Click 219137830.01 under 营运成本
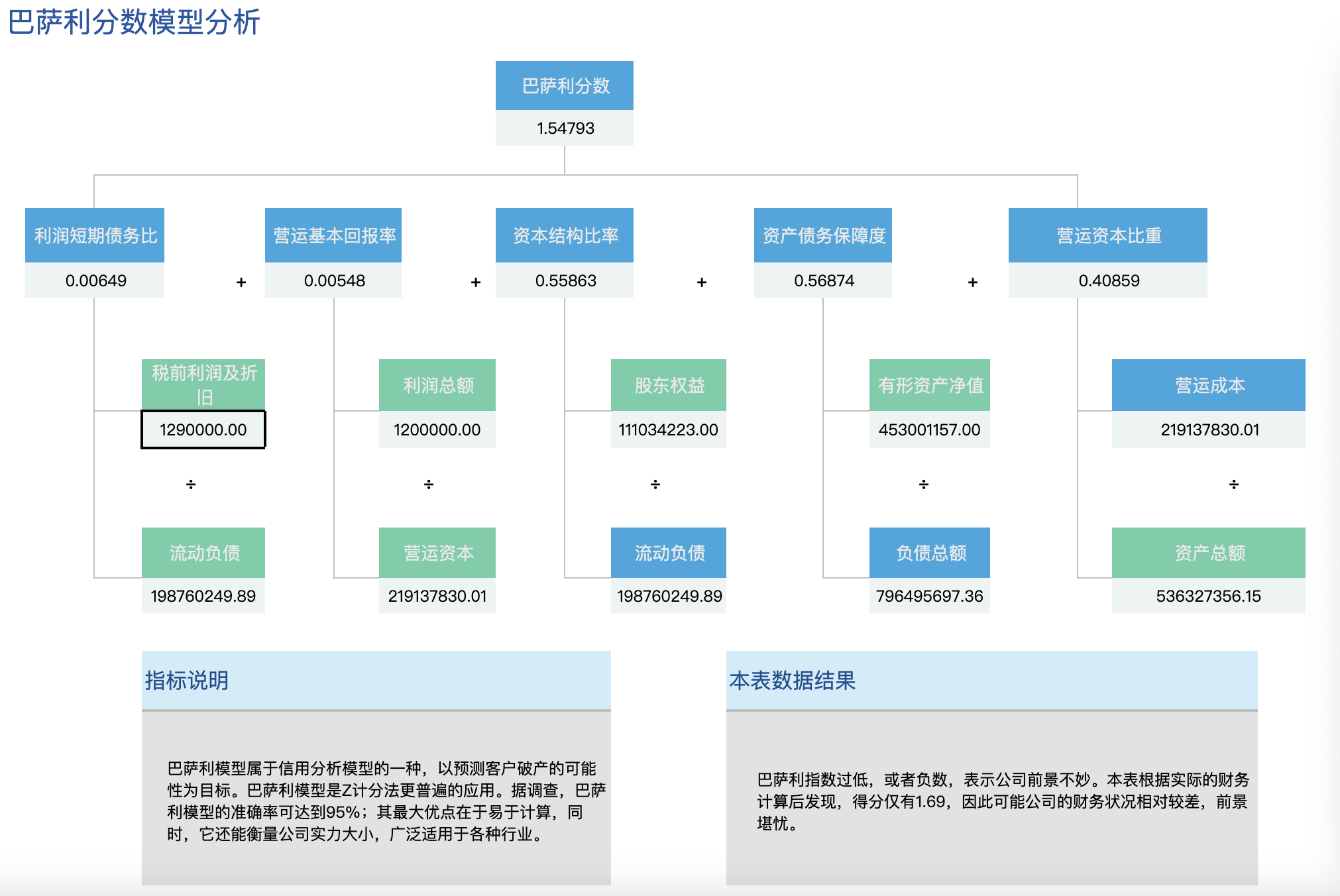The width and height of the screenshot is (1340, 896). coord(1209,429)
